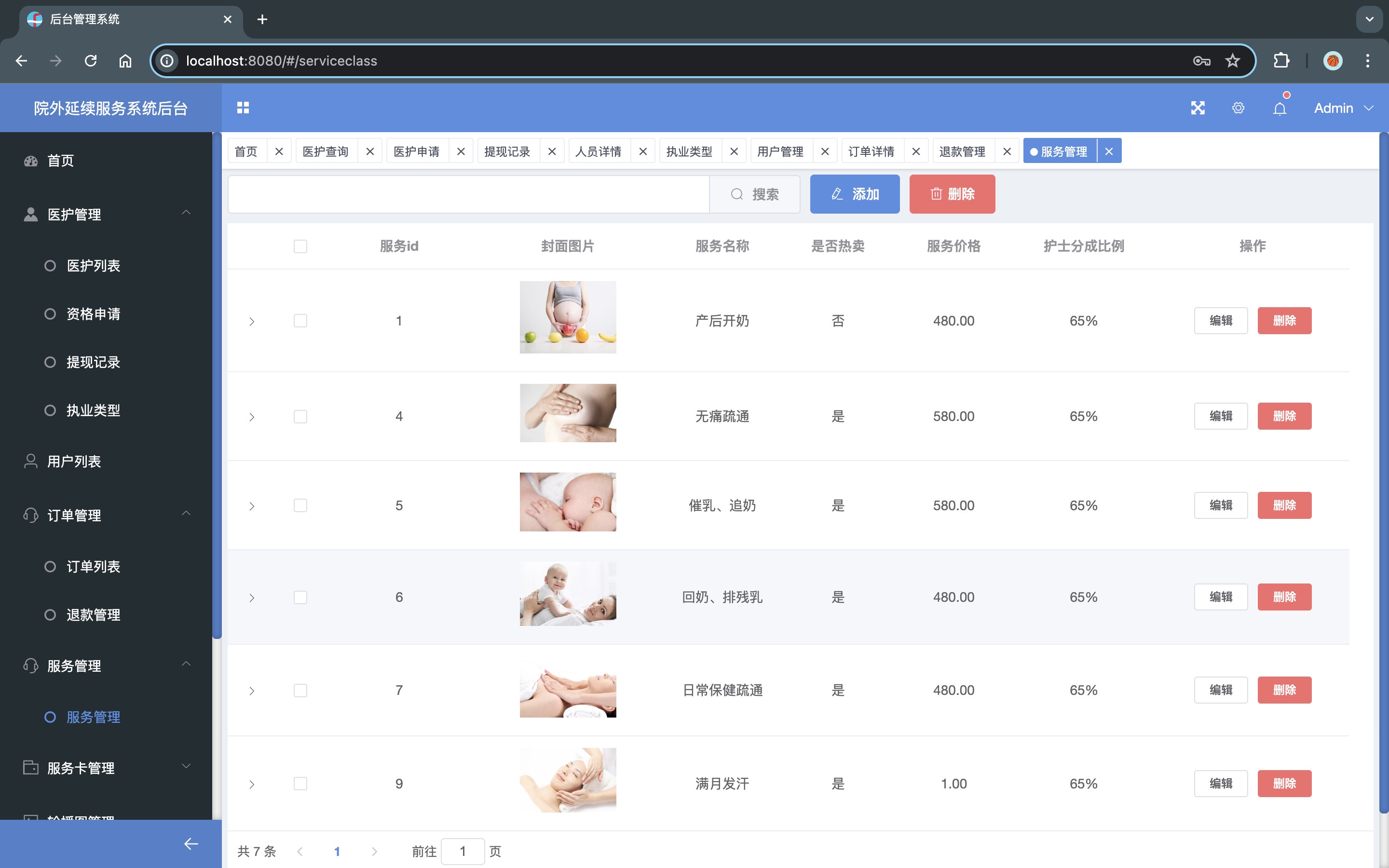Close the 用户管理 tag
The image size is (1389, 868).
tap(825, 151)
